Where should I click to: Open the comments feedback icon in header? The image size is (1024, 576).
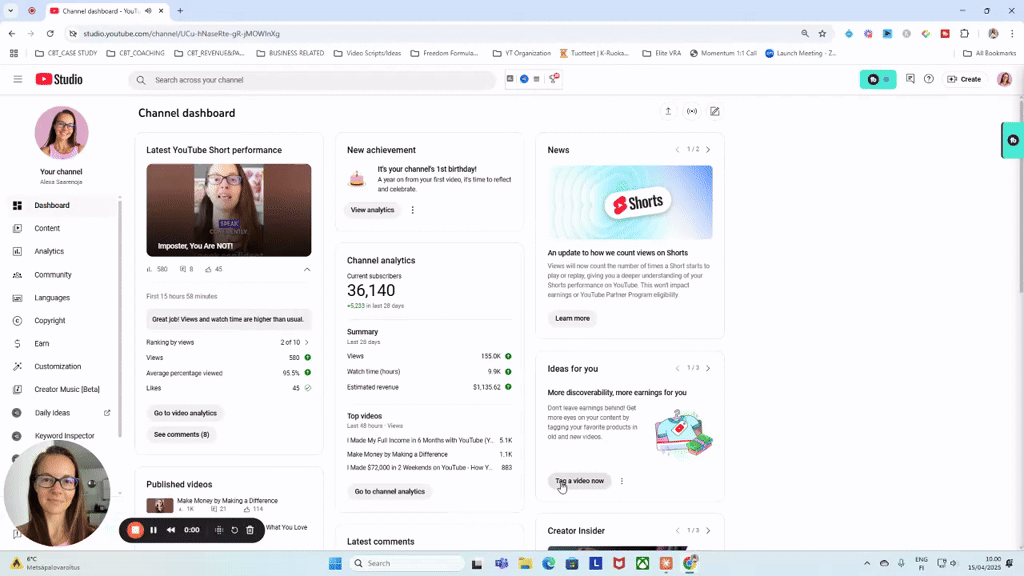910,79
